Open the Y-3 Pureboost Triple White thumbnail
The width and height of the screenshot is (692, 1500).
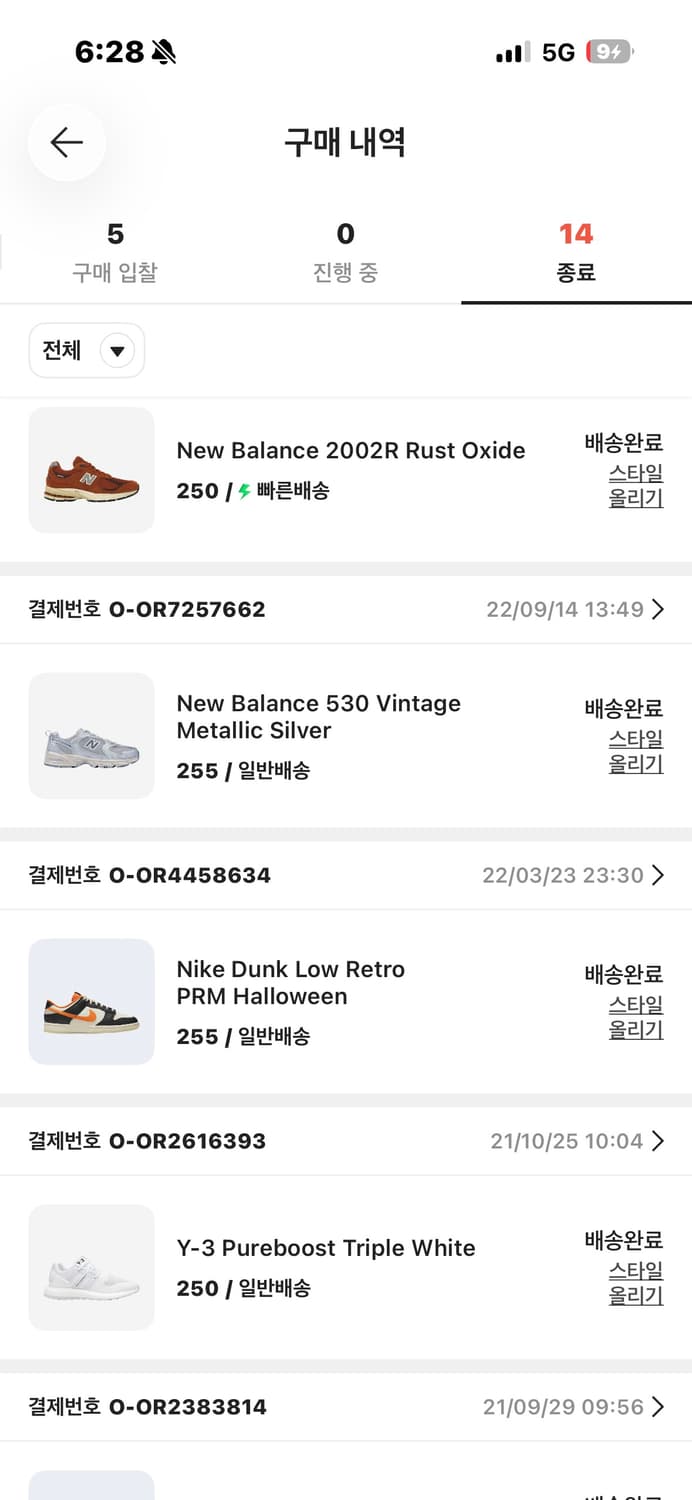tap(91, 1268)
